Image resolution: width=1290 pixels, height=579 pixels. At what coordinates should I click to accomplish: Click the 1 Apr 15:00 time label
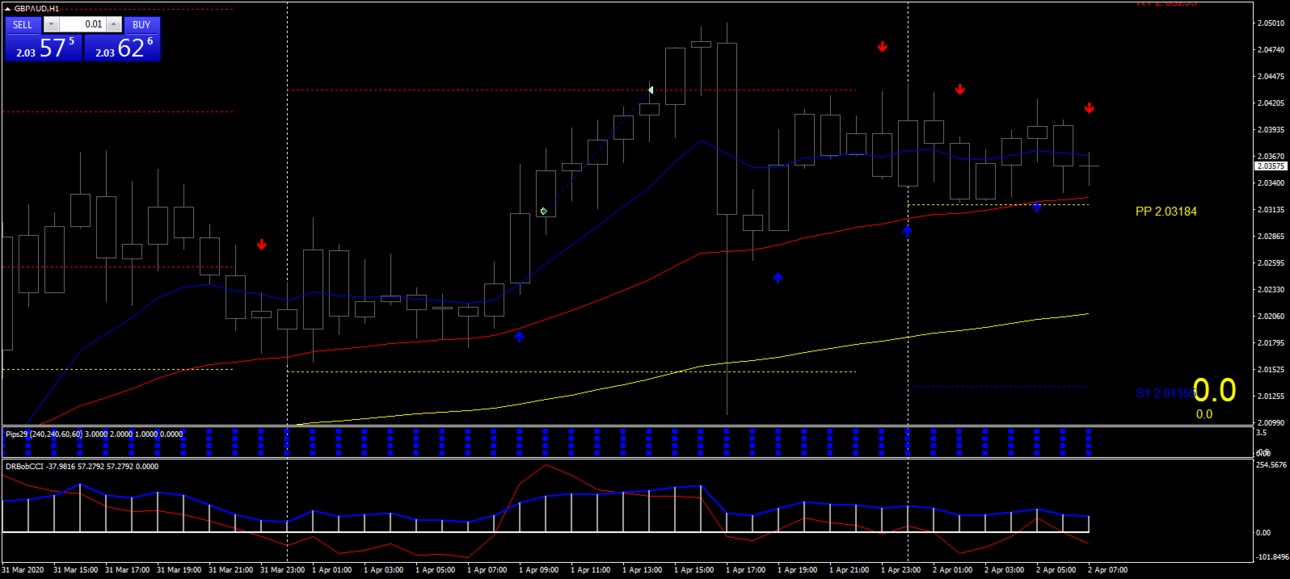(694, 570)
